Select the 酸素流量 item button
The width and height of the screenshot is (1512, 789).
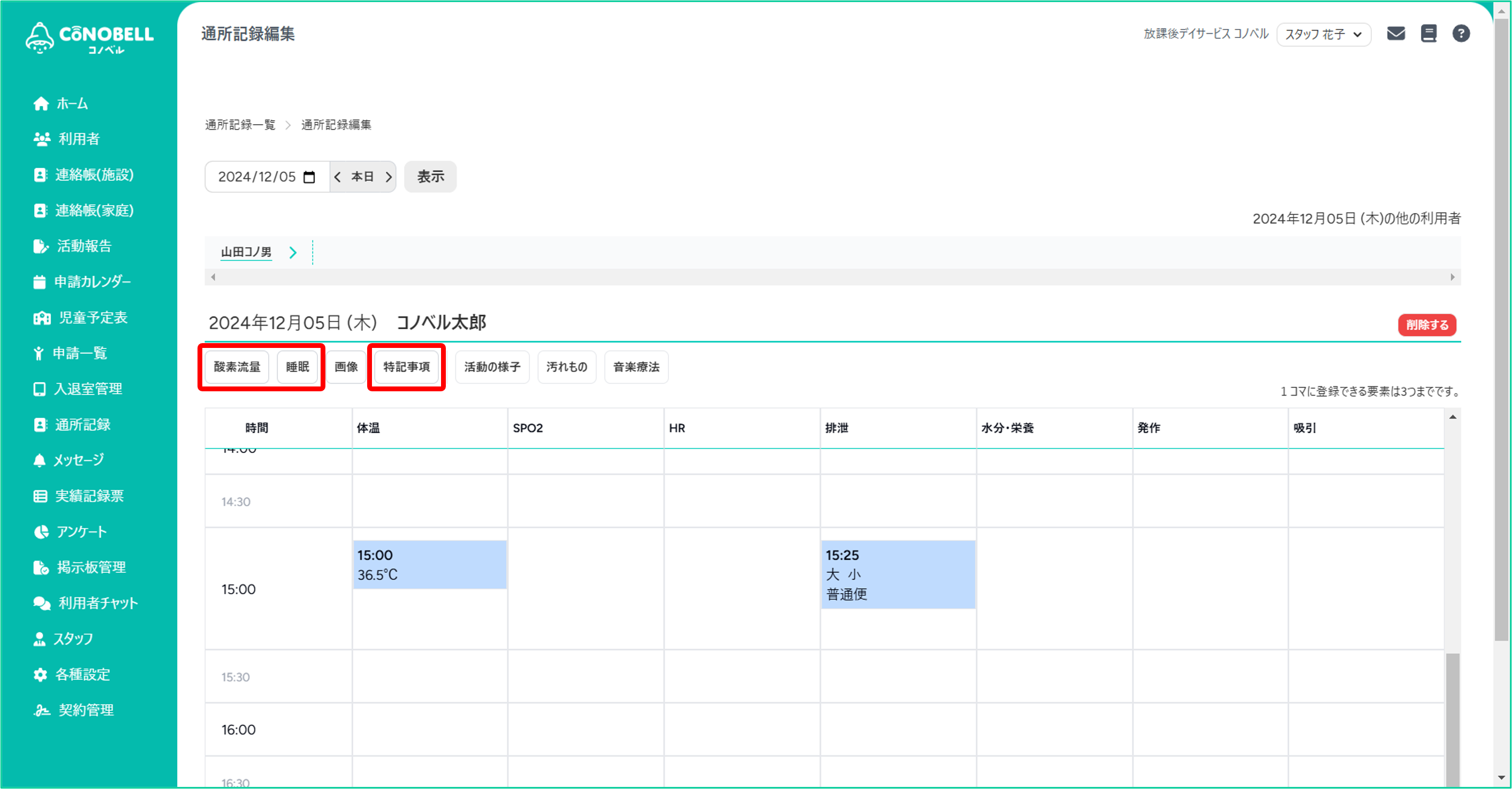[237, 367]
